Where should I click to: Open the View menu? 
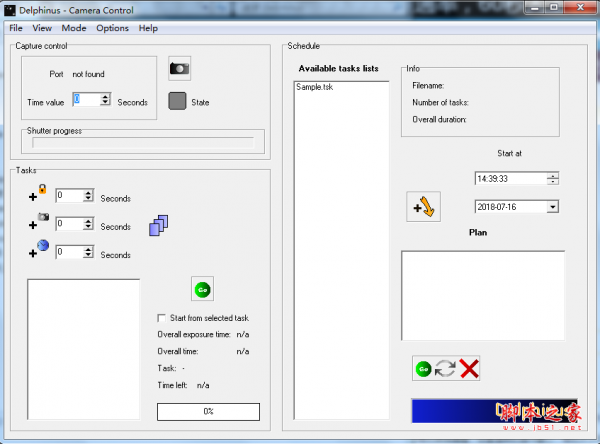point(42,28)
